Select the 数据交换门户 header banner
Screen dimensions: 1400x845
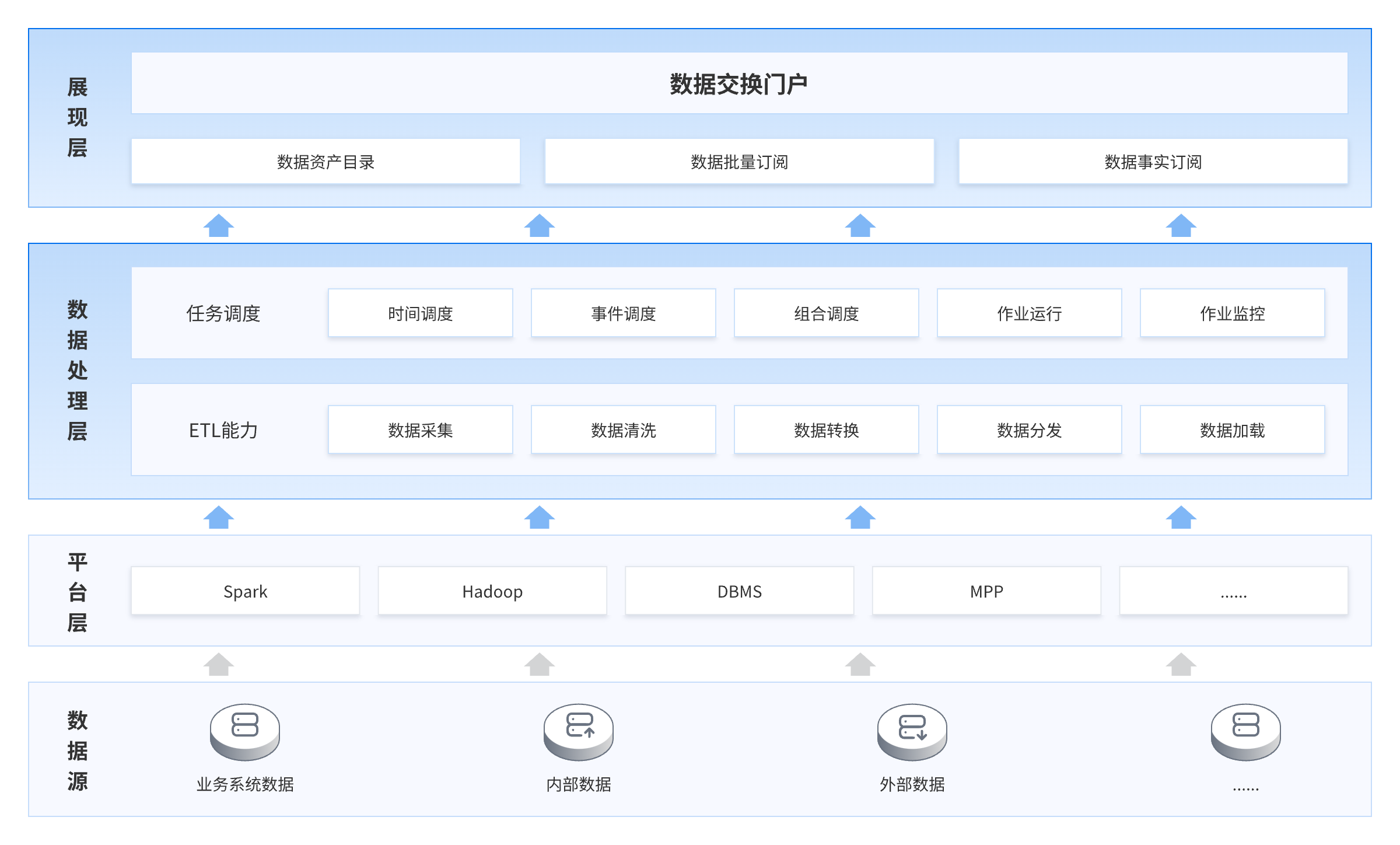pyautogui.click(x=739, y=83)
